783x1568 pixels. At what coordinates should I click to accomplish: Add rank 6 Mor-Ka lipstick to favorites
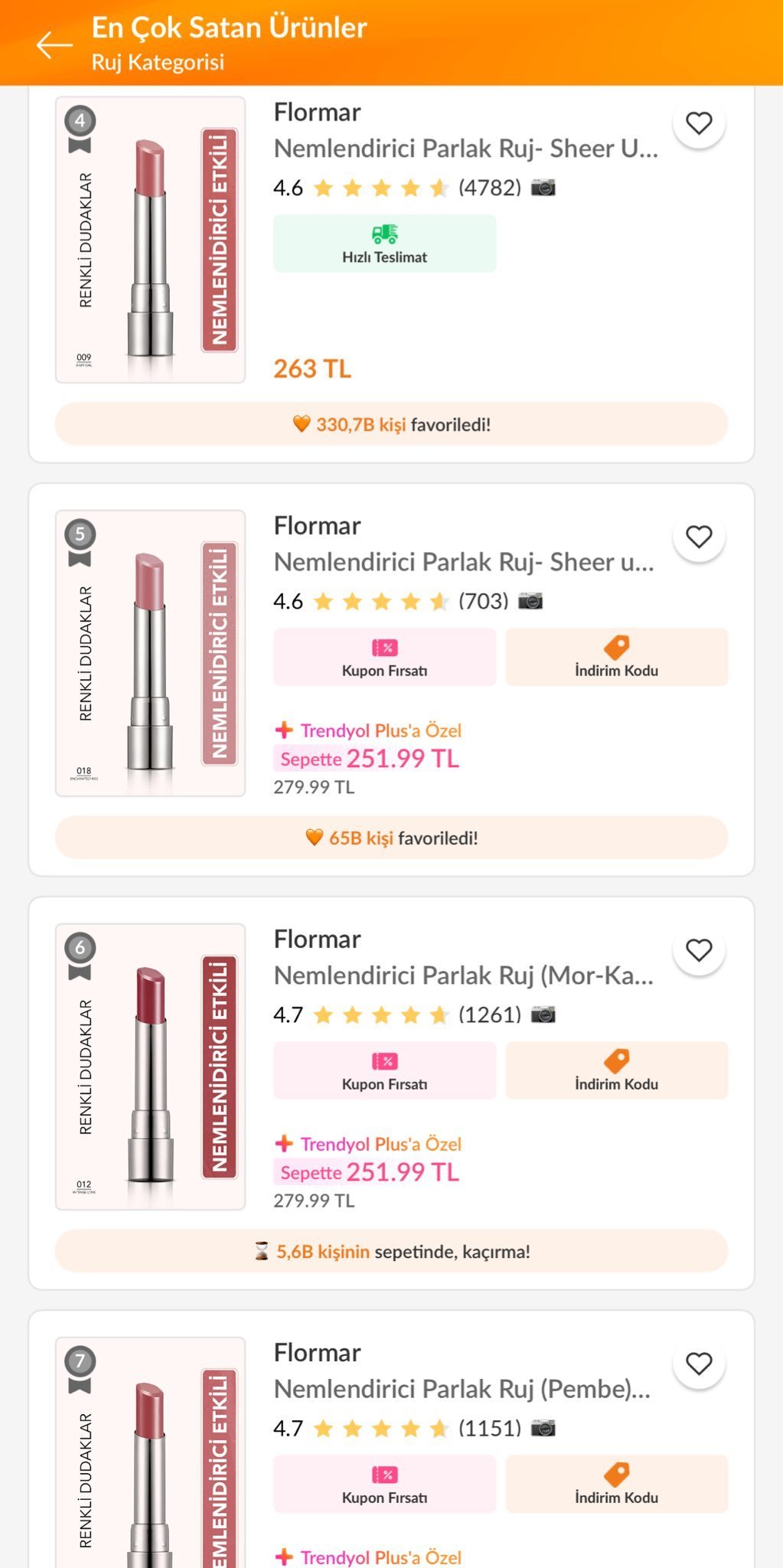click(698, 950)
